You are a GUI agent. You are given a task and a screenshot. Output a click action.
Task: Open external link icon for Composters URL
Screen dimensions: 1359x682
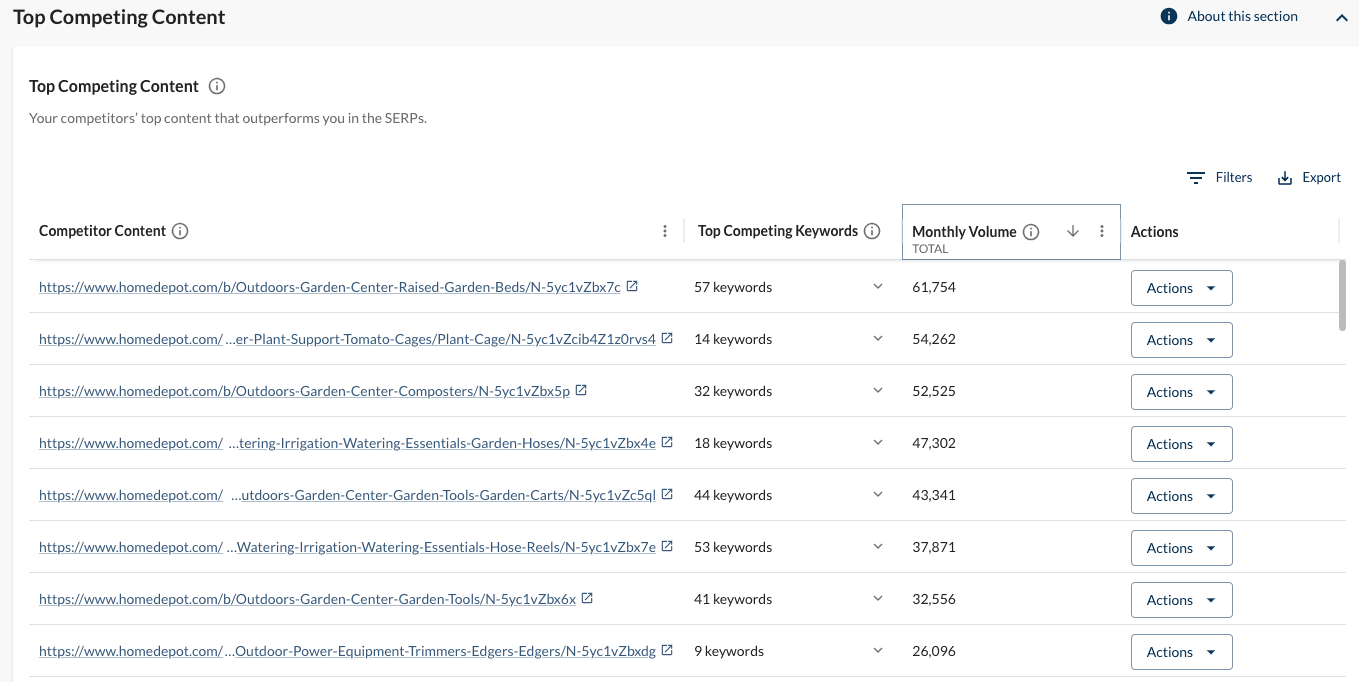581,391
